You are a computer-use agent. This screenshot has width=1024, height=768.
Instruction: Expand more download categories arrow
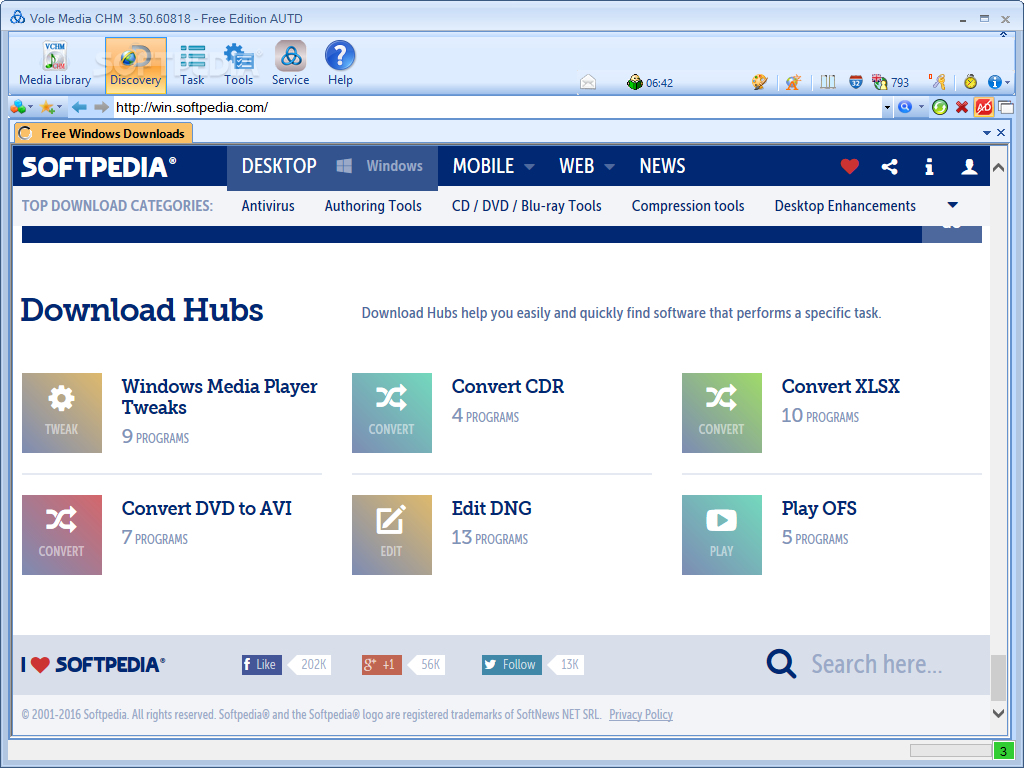click(953, 205)
